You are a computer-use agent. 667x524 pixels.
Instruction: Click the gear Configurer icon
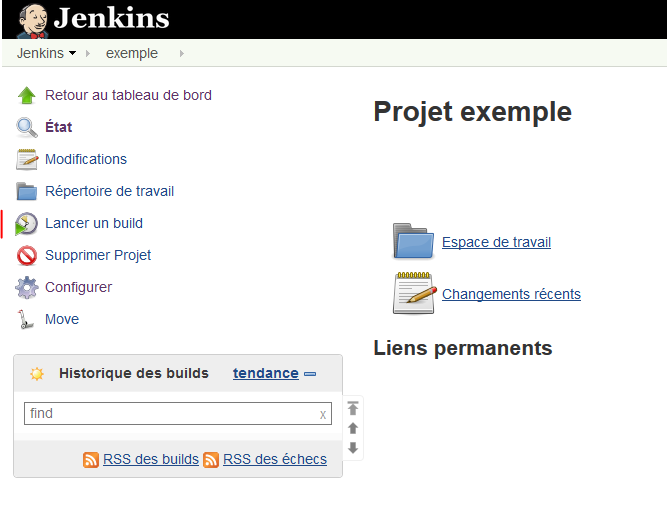tap(27, 288)
